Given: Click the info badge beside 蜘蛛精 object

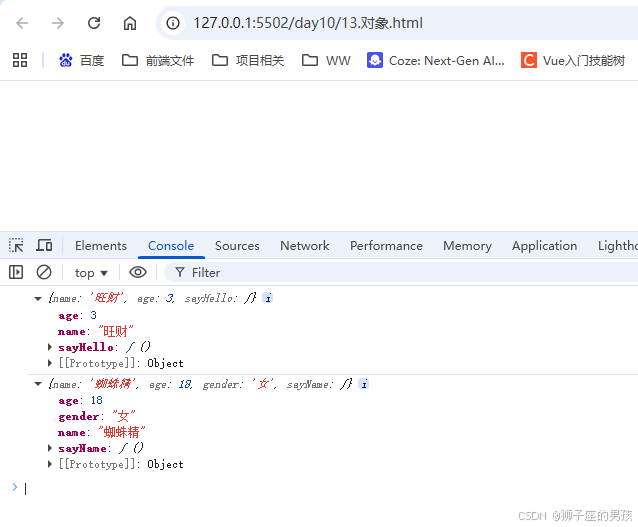Looking at the screenshot, I should point(364,384).
